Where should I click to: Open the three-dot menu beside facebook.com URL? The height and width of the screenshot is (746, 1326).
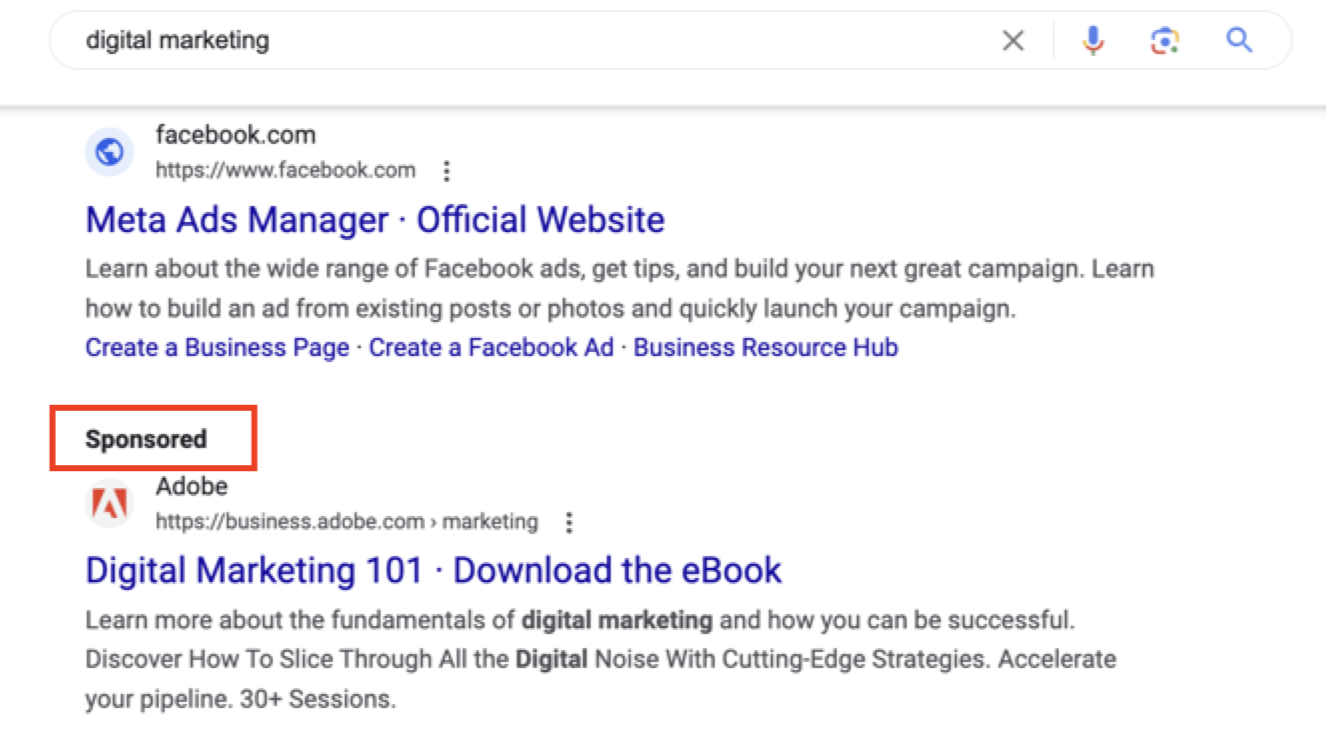tap(446, 171)
